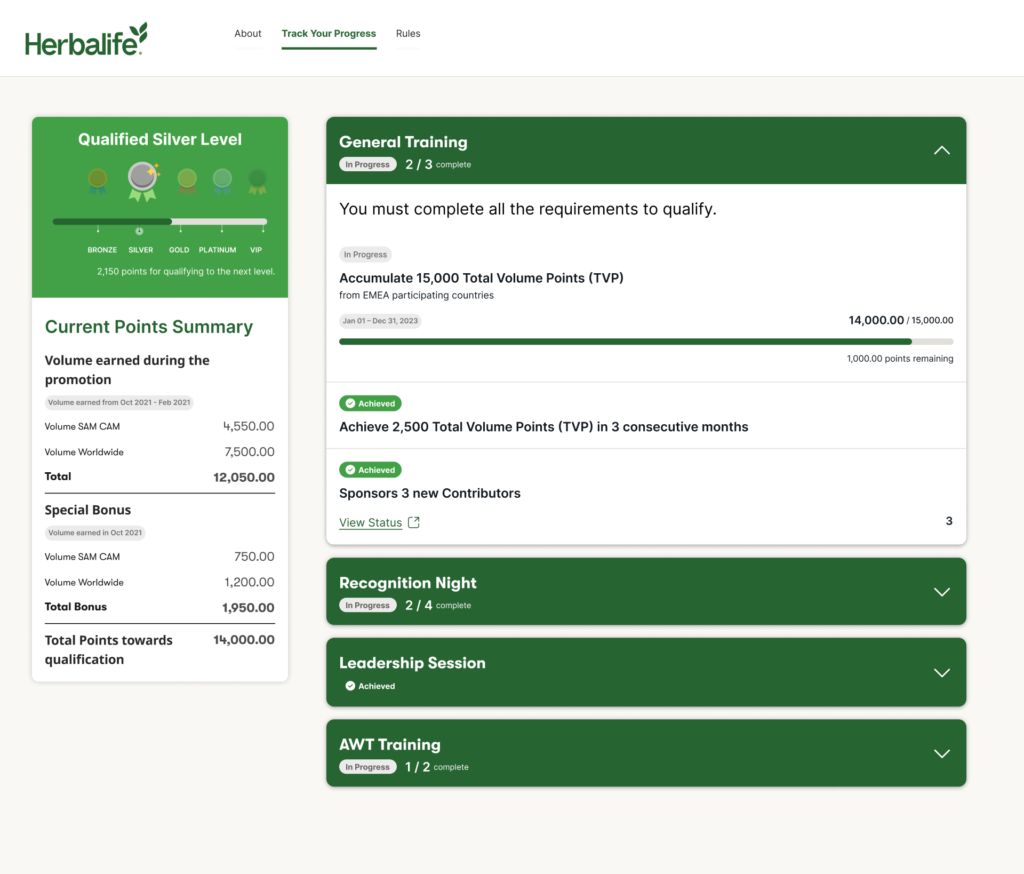Click Recognition Night In Progress badge
Image resolution: width=1024 pixels, height=874 pixels.
click(x=368, y=606)
